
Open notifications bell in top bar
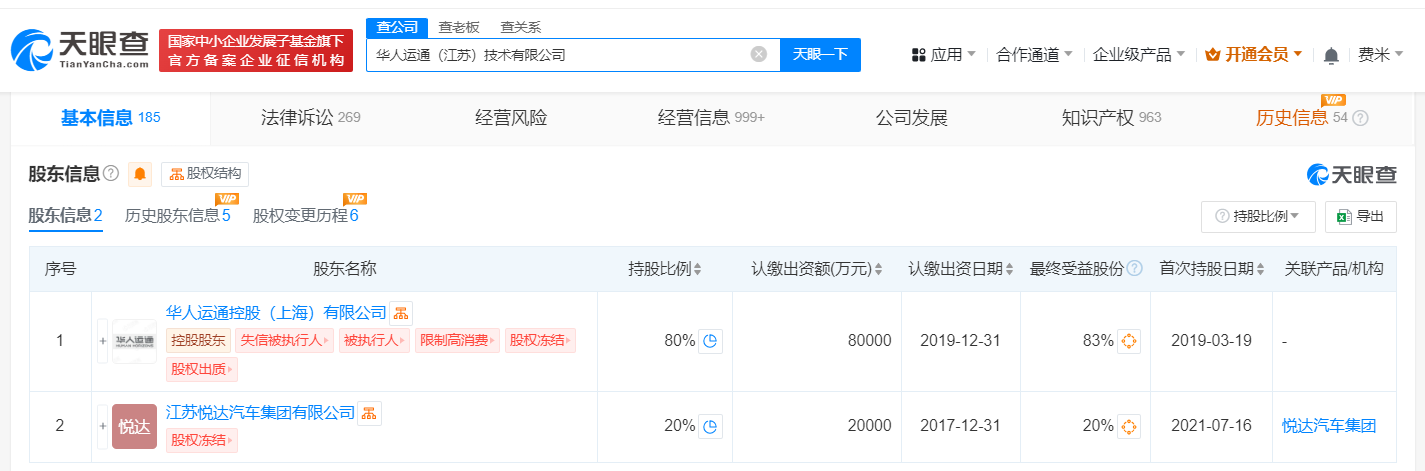pyautogui.click(x=1331, y=55)
